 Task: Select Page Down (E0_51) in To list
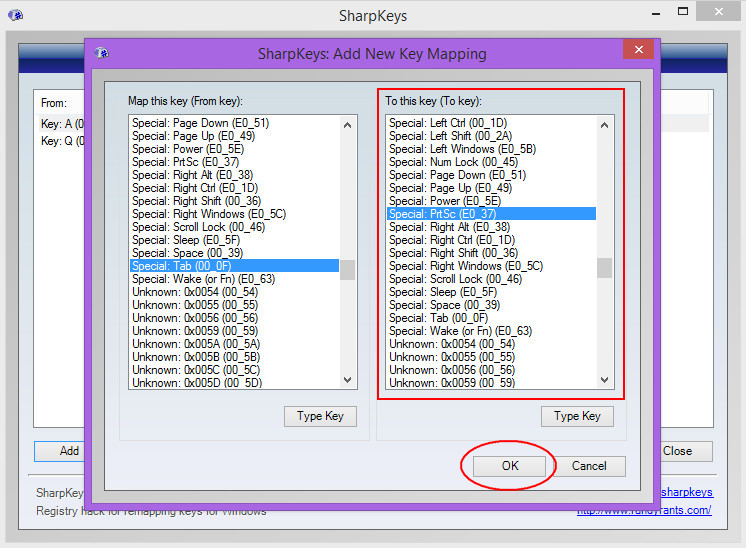[491, 175]
